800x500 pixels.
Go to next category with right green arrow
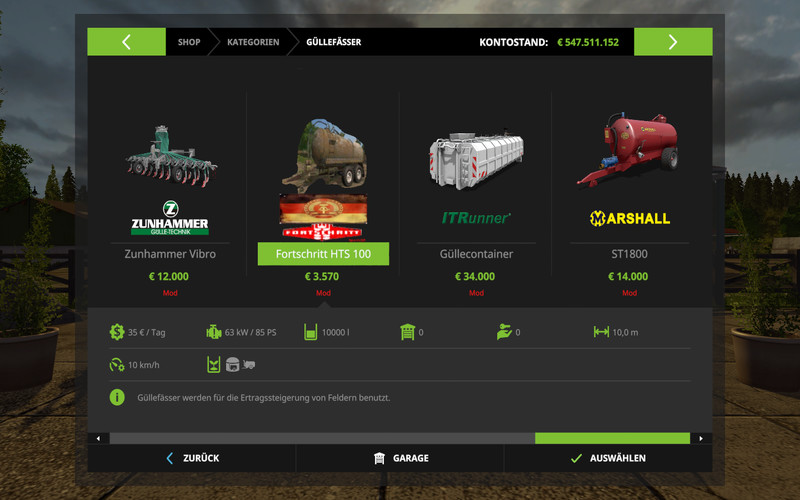(x=673, y=42)
